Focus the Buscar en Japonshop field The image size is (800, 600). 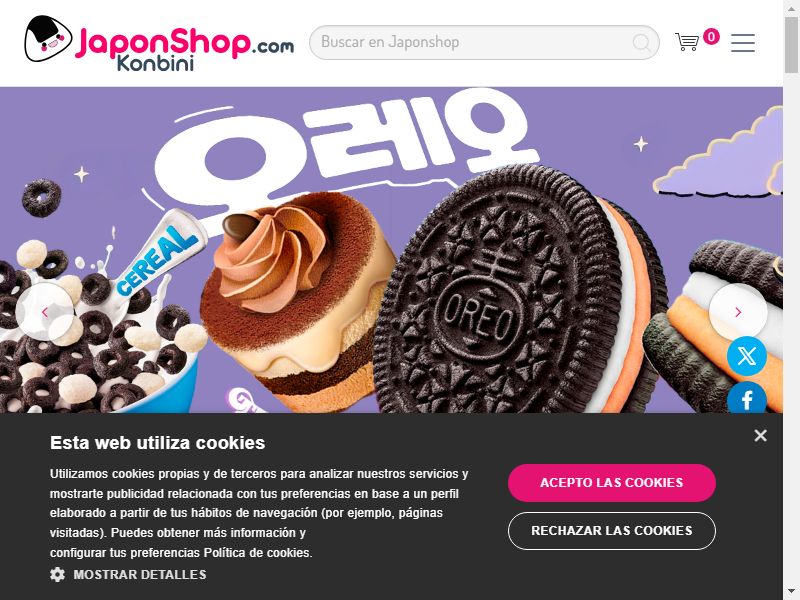point(484,42)
